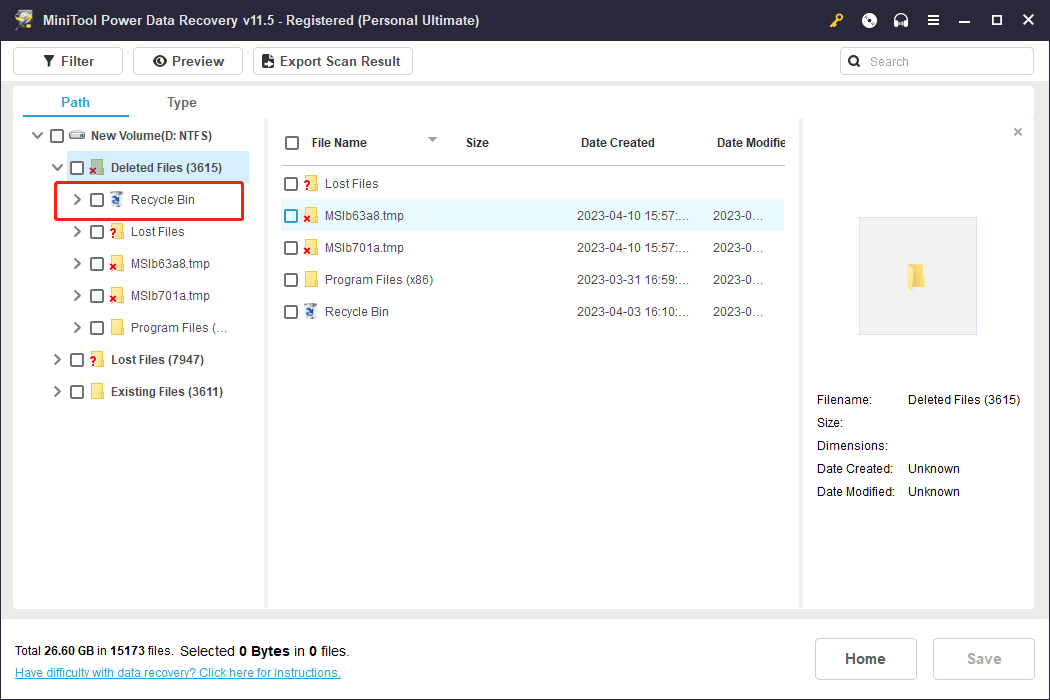Screen dimensions: 1050x700
Task: Click Export Scan Result button
Action: (333, 61)
